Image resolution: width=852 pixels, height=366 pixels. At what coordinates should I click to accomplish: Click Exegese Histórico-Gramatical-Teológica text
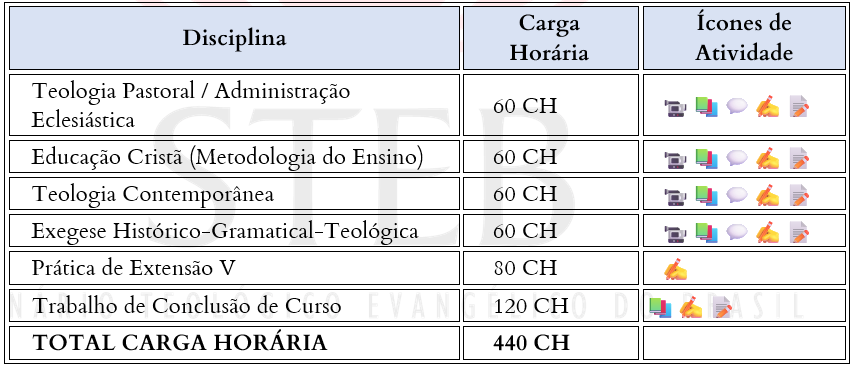(x=225, y=231)
